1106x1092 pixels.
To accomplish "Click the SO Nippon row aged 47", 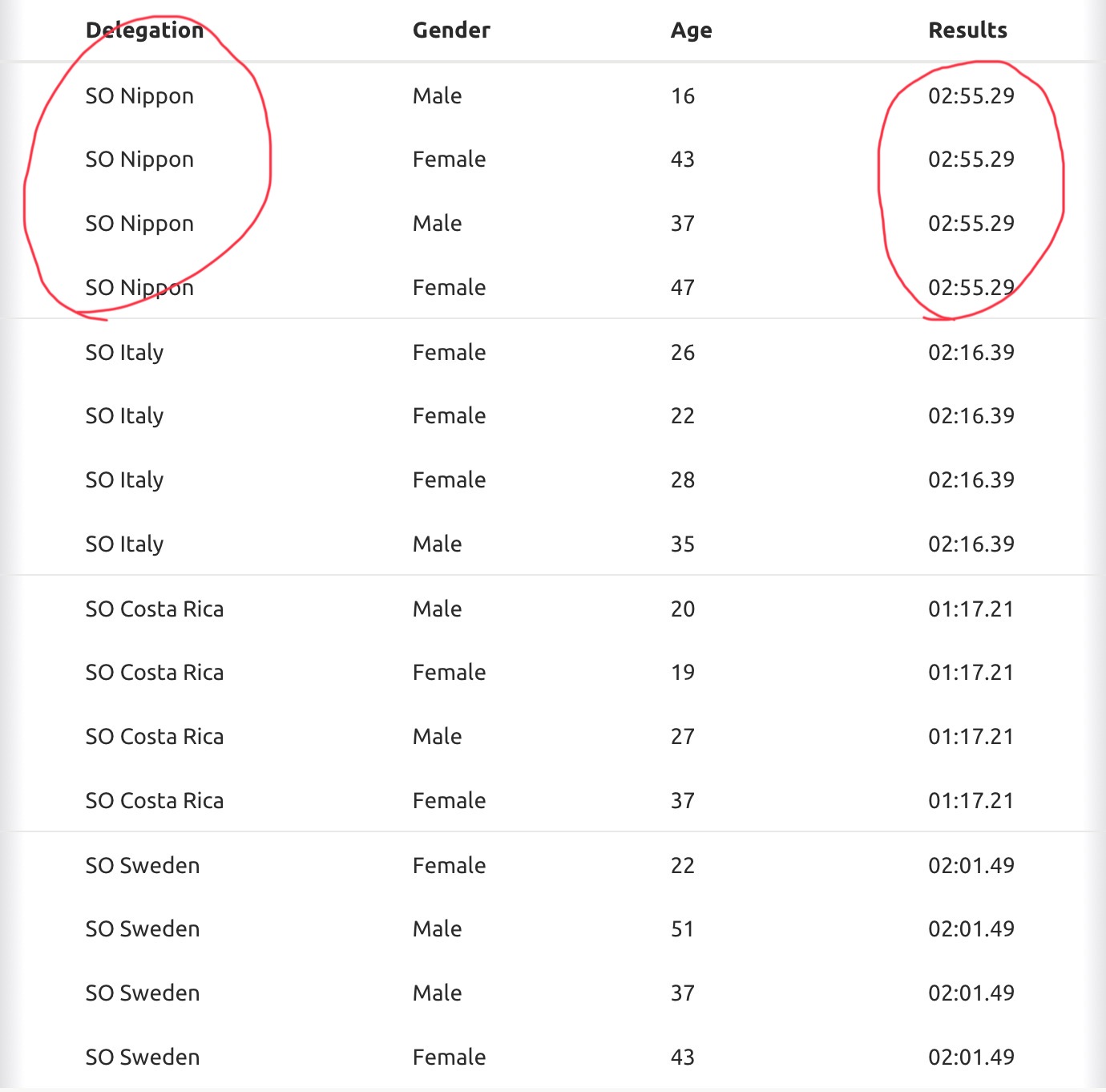I will tap(553, 287).
